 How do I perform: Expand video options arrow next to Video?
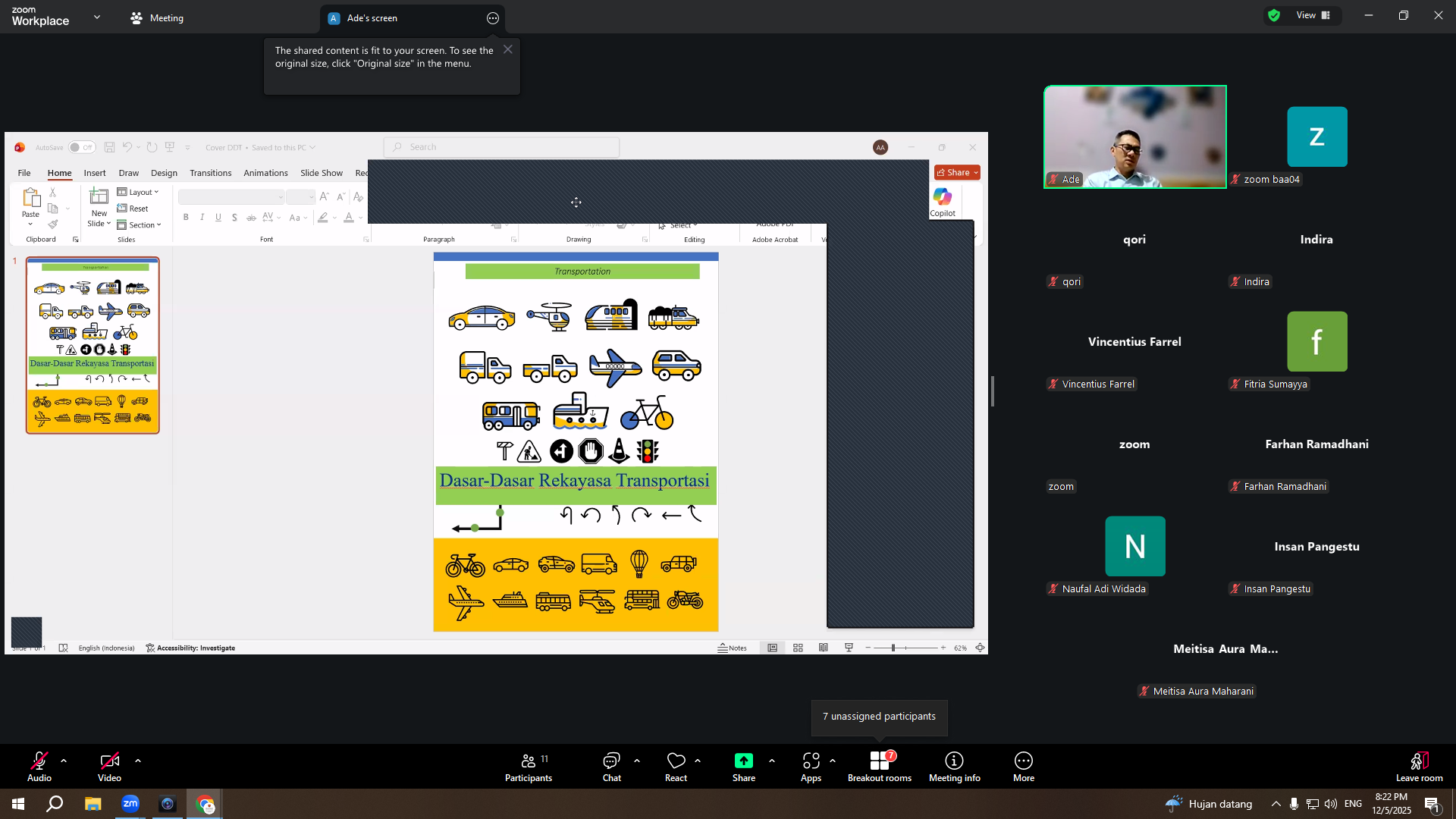click(138, 761)
